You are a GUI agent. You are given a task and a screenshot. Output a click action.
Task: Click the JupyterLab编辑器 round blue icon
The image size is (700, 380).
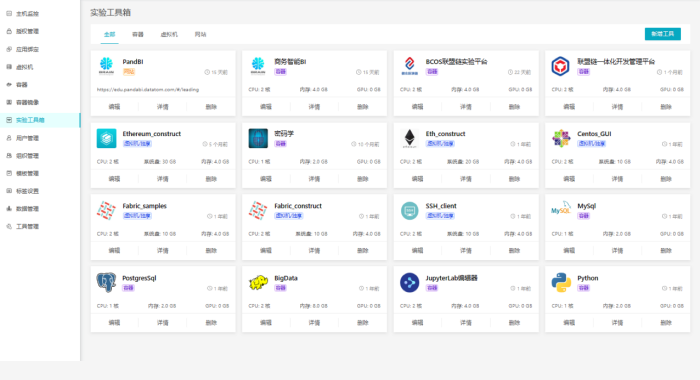(409, 283)
